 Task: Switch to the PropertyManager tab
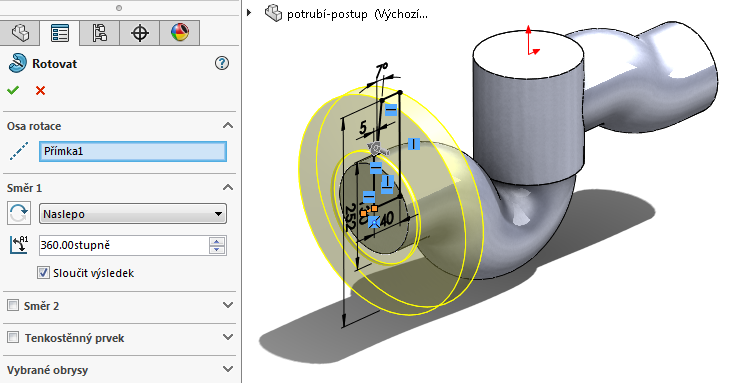(x=60, y=33)
